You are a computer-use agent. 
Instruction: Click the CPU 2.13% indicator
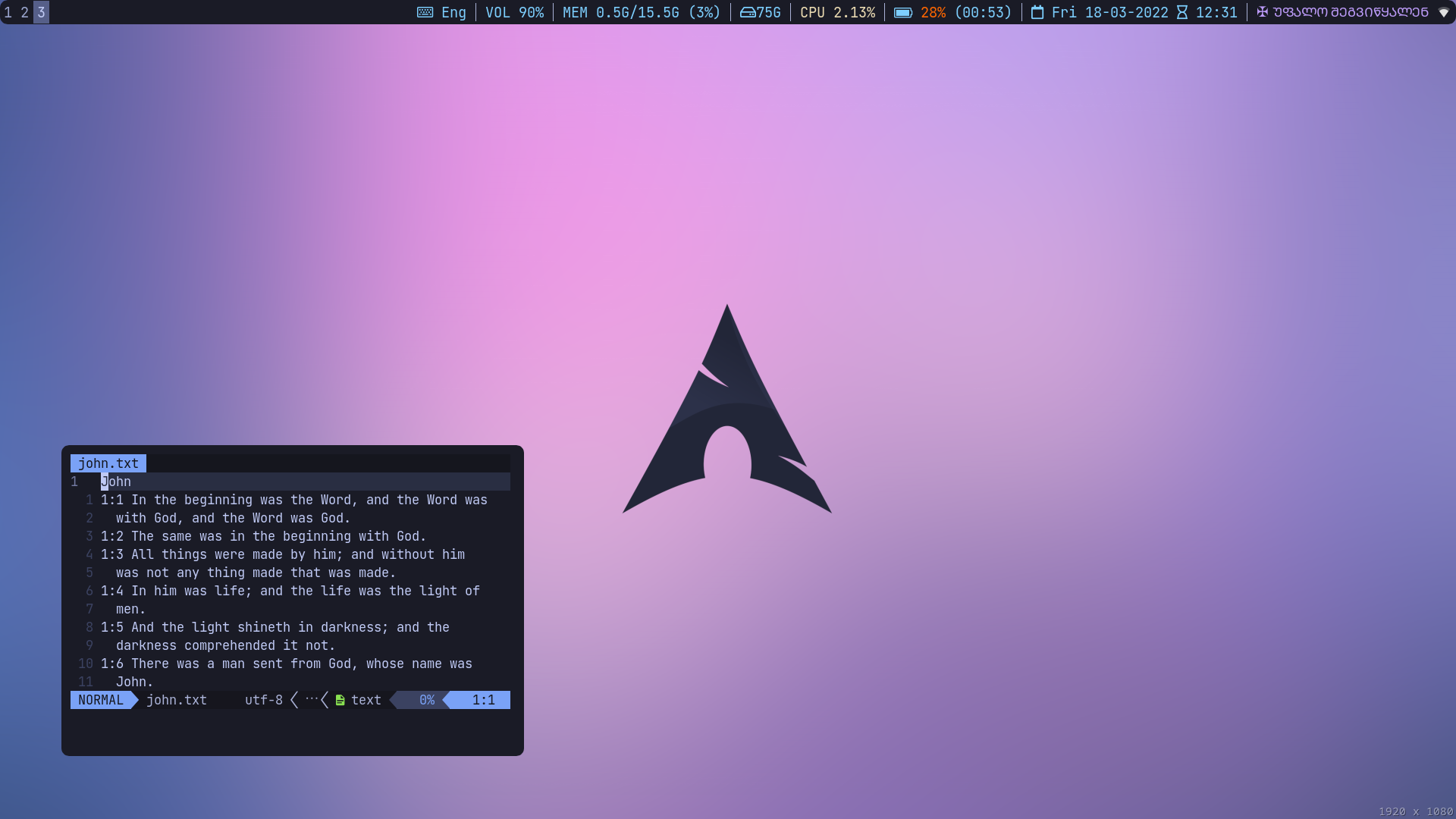[837, 12]
